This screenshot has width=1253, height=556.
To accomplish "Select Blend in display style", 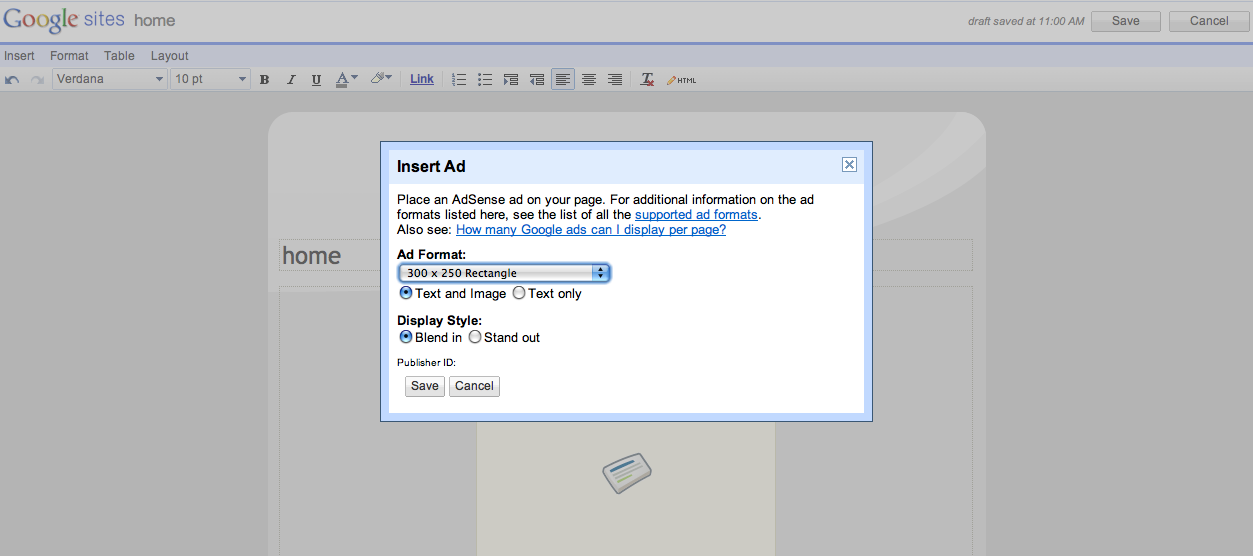I will pyautogui.click(x=406, y=337).
